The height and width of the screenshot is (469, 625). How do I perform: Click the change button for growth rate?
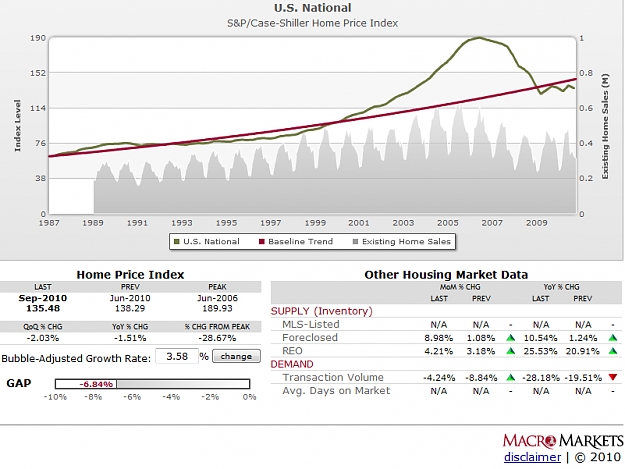[x=236, y=356]
